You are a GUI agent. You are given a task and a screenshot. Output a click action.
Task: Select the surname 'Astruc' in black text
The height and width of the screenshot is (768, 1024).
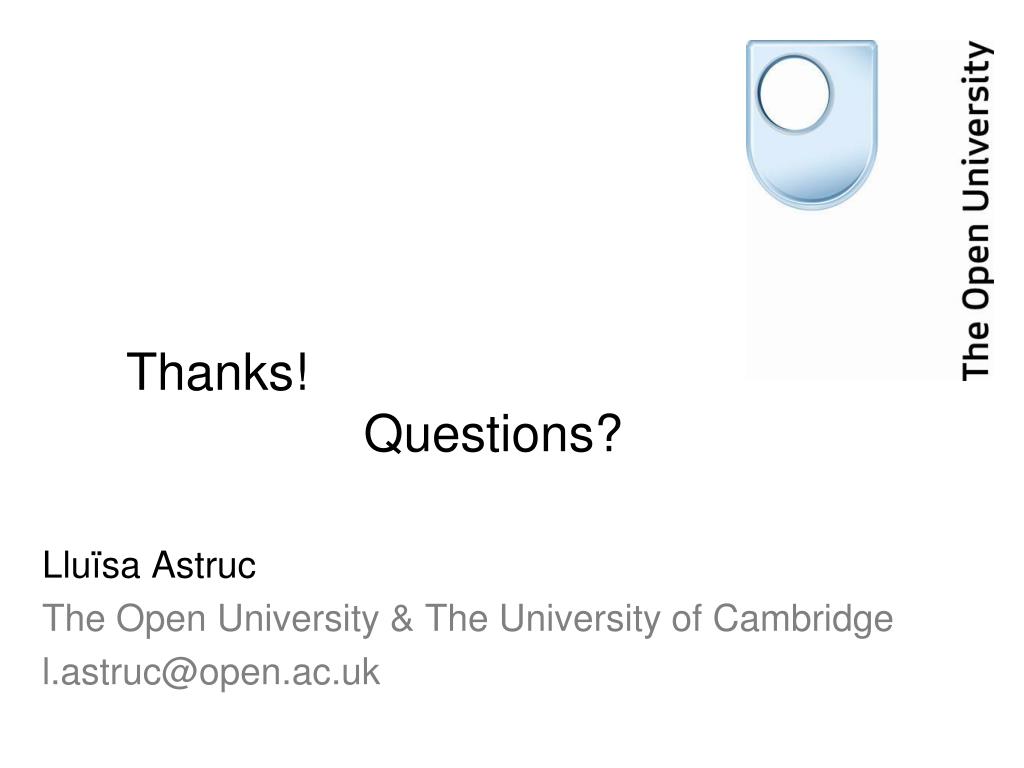tap(204, 565)
